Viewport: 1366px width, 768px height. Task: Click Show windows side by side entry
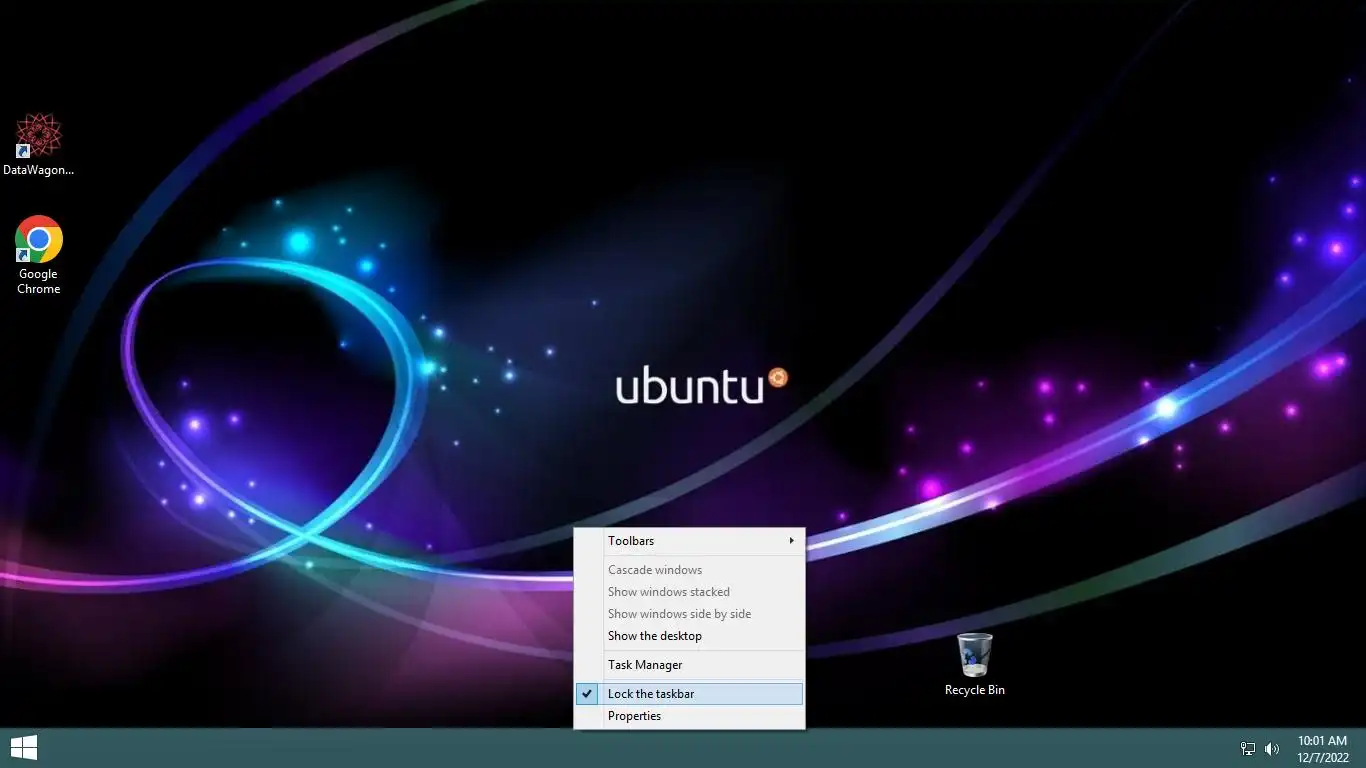coord(690,614)
